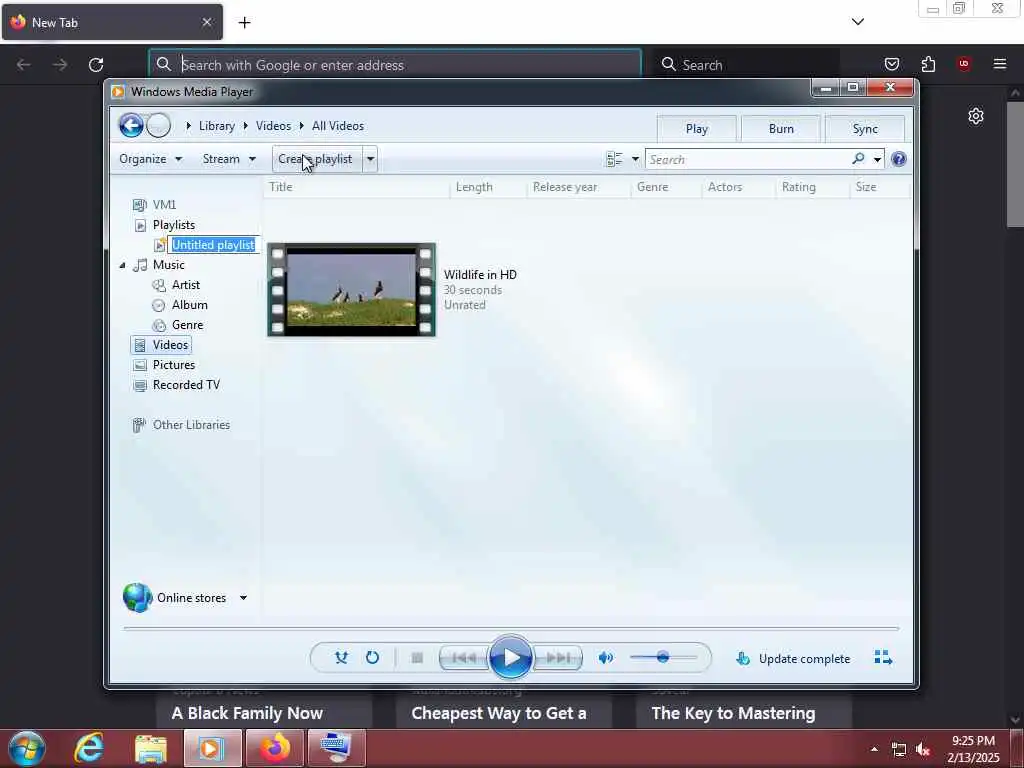1024x768 pixels.
Task: Mute the Media Player volume
Action: (606, 658)
